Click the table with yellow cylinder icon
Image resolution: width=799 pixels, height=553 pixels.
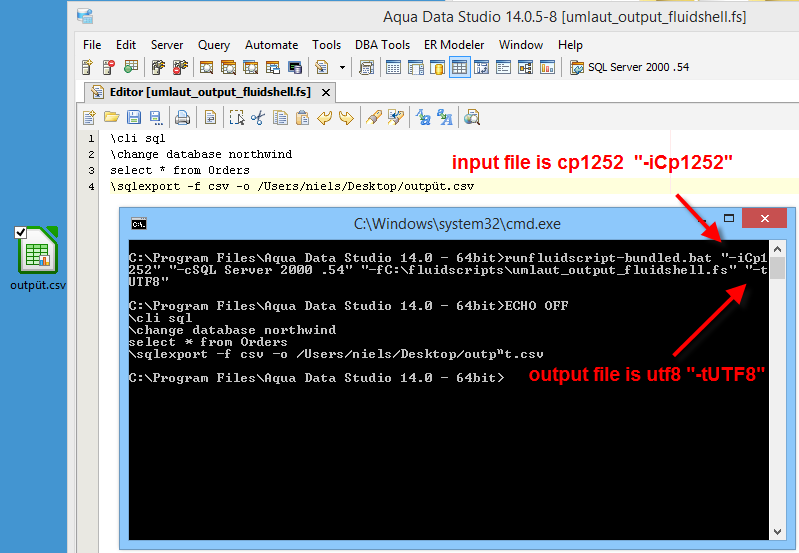pyautogui.click(x=437, y=67)
